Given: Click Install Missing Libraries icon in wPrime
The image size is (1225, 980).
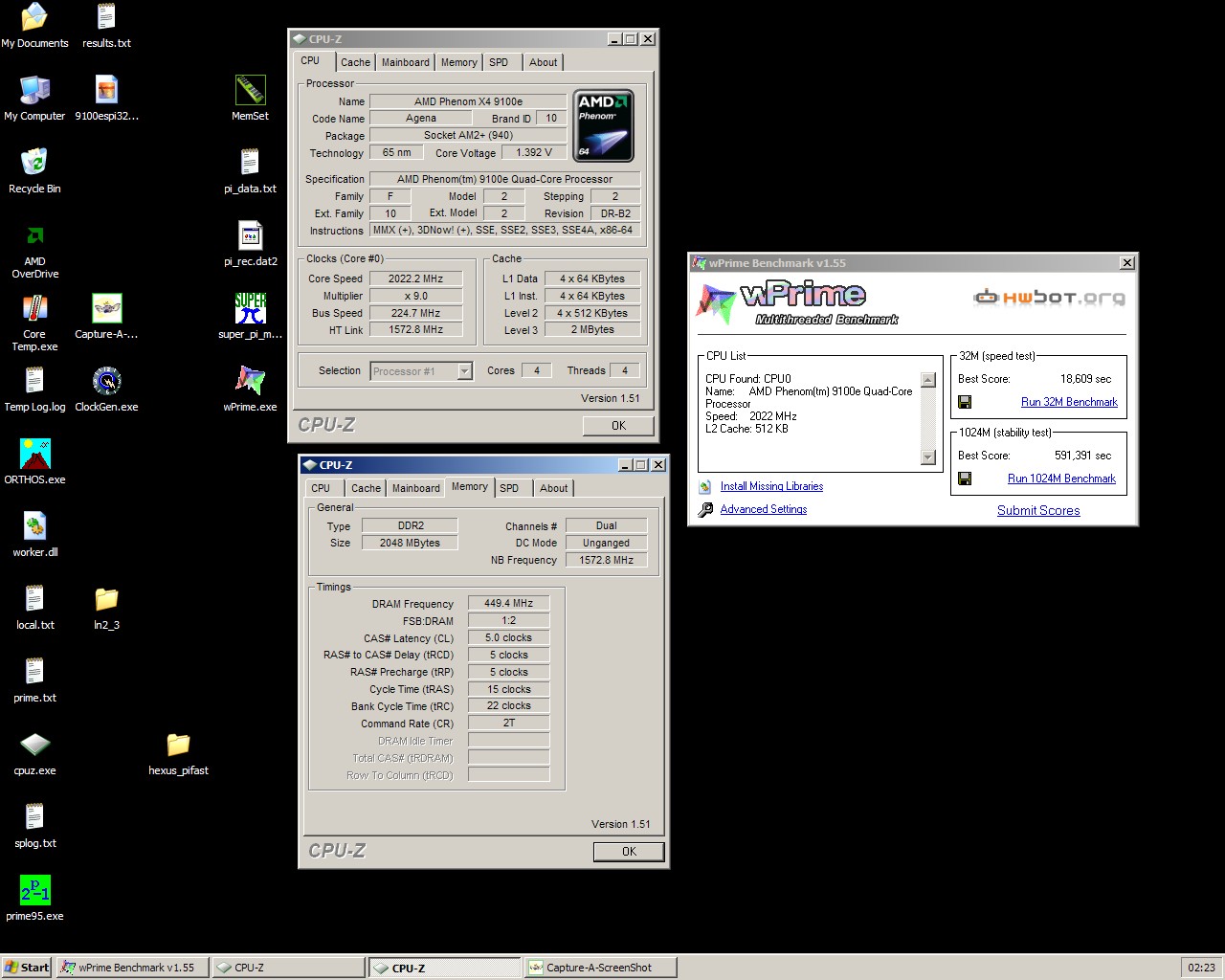Looking at the screenshot, I should point(705,486).
